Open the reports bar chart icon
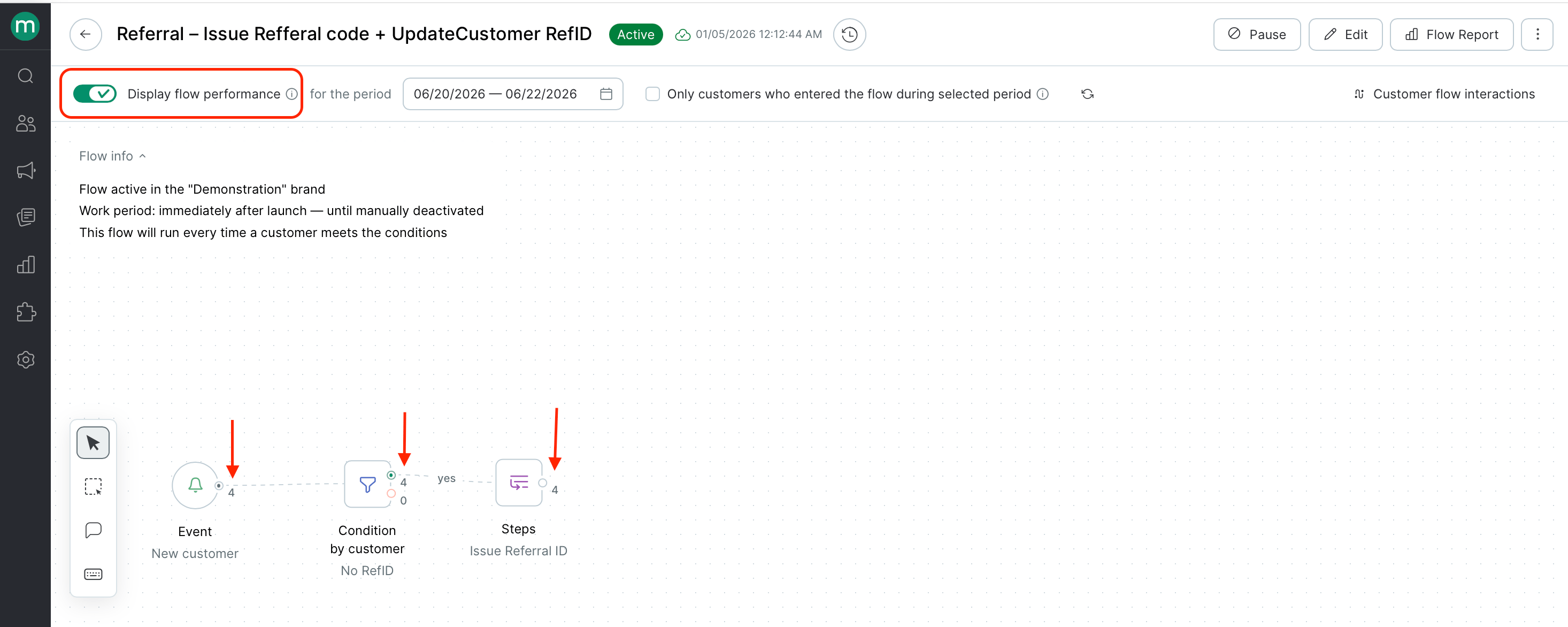The width and height of the screenshot is (1568, 627). coord(25,265)
